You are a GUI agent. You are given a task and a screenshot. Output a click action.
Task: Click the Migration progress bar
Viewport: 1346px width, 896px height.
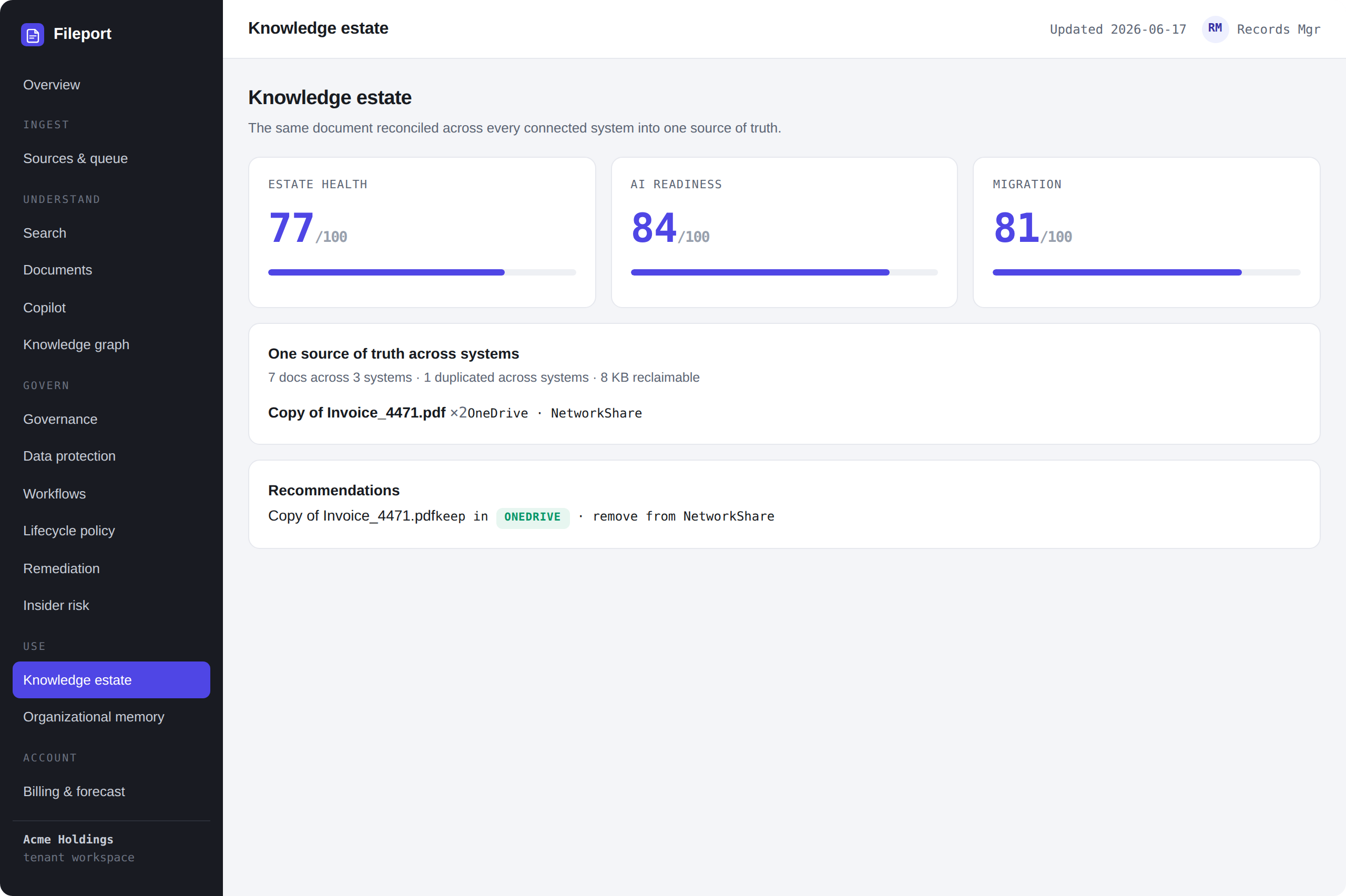[x=1147, y=272]
